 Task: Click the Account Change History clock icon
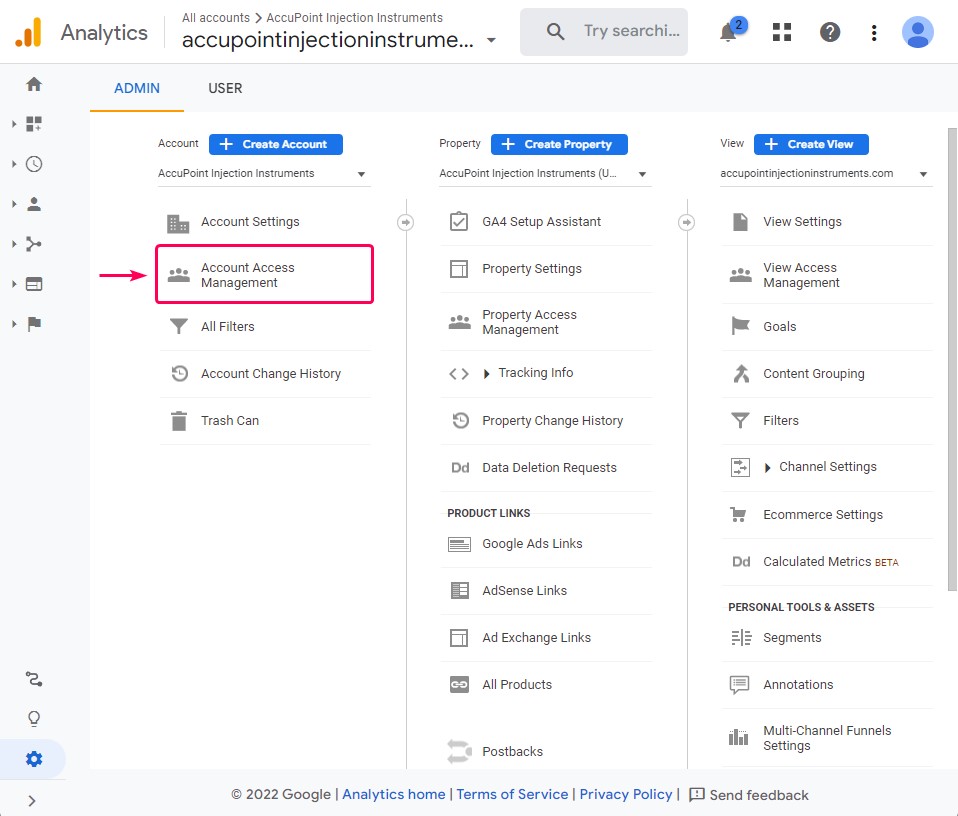tap(180, 373)
